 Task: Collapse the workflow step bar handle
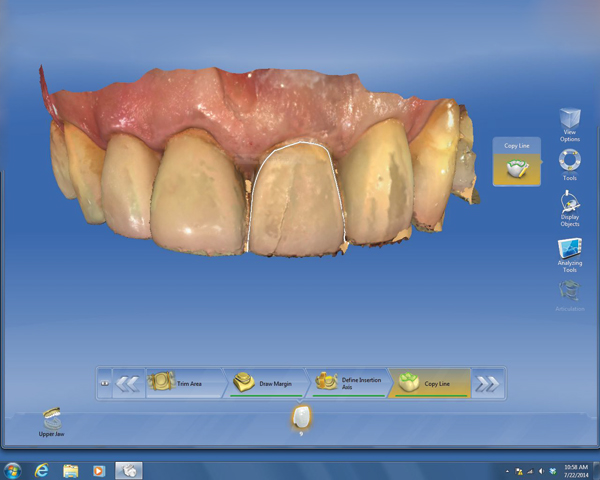104,383
